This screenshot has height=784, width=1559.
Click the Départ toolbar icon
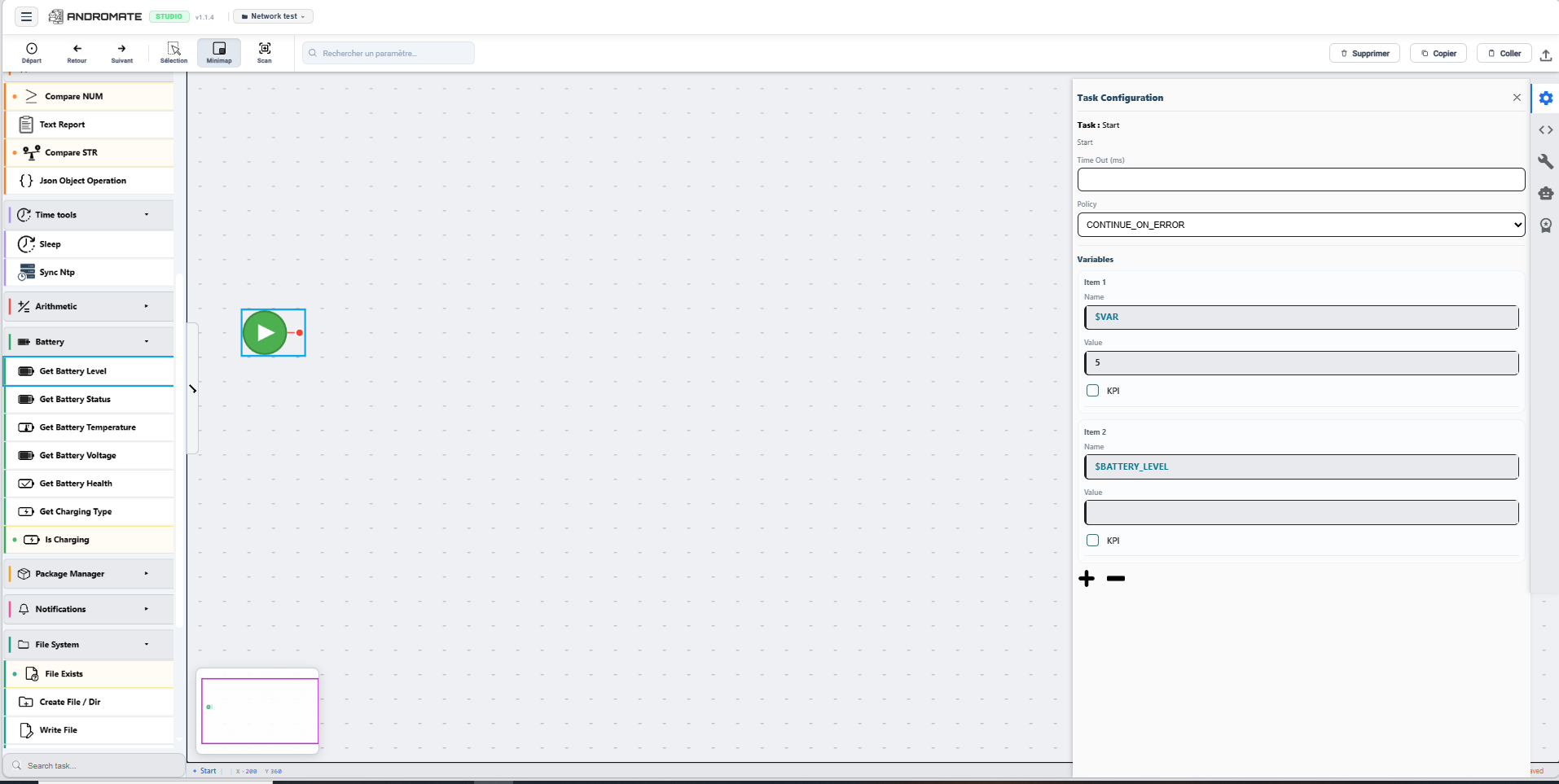[x=32, y=53]
